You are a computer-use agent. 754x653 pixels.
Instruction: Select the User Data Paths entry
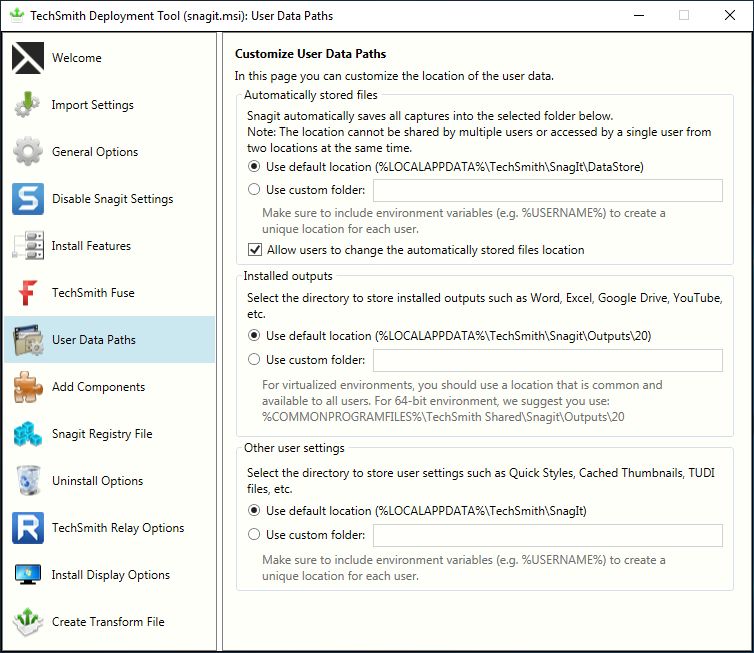[110, 340]
